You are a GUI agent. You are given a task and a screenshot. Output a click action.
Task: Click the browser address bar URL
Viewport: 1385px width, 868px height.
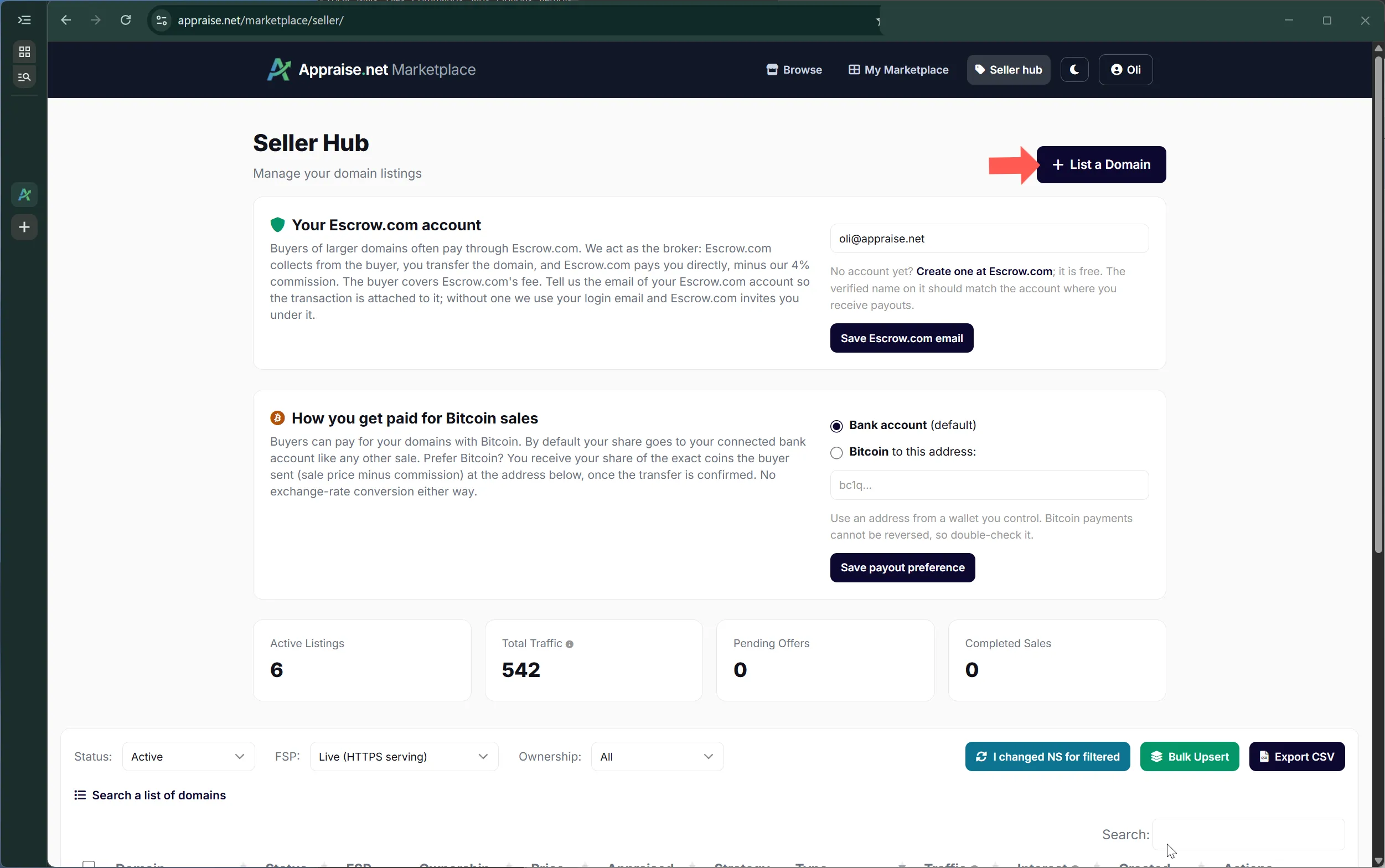point(261,20)
